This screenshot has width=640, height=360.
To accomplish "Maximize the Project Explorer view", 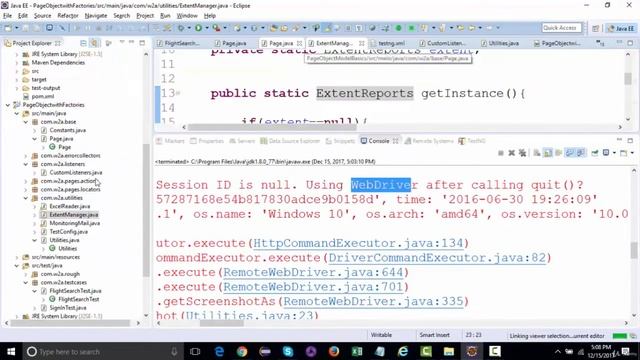I will point(142,42).
